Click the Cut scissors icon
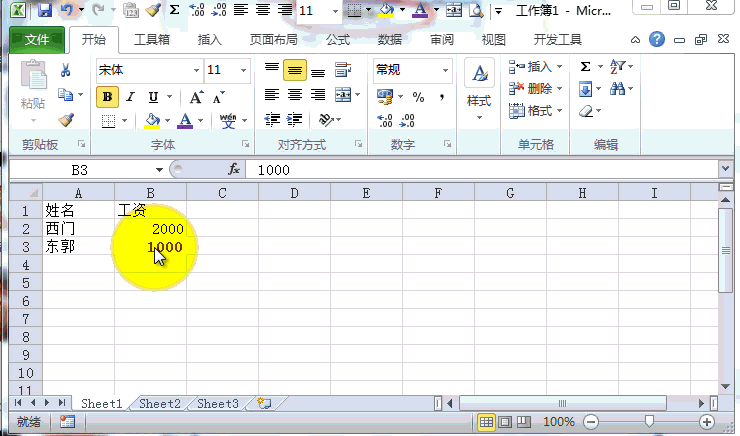The height and width of the screenshot is (436, 740). [66, 71]
